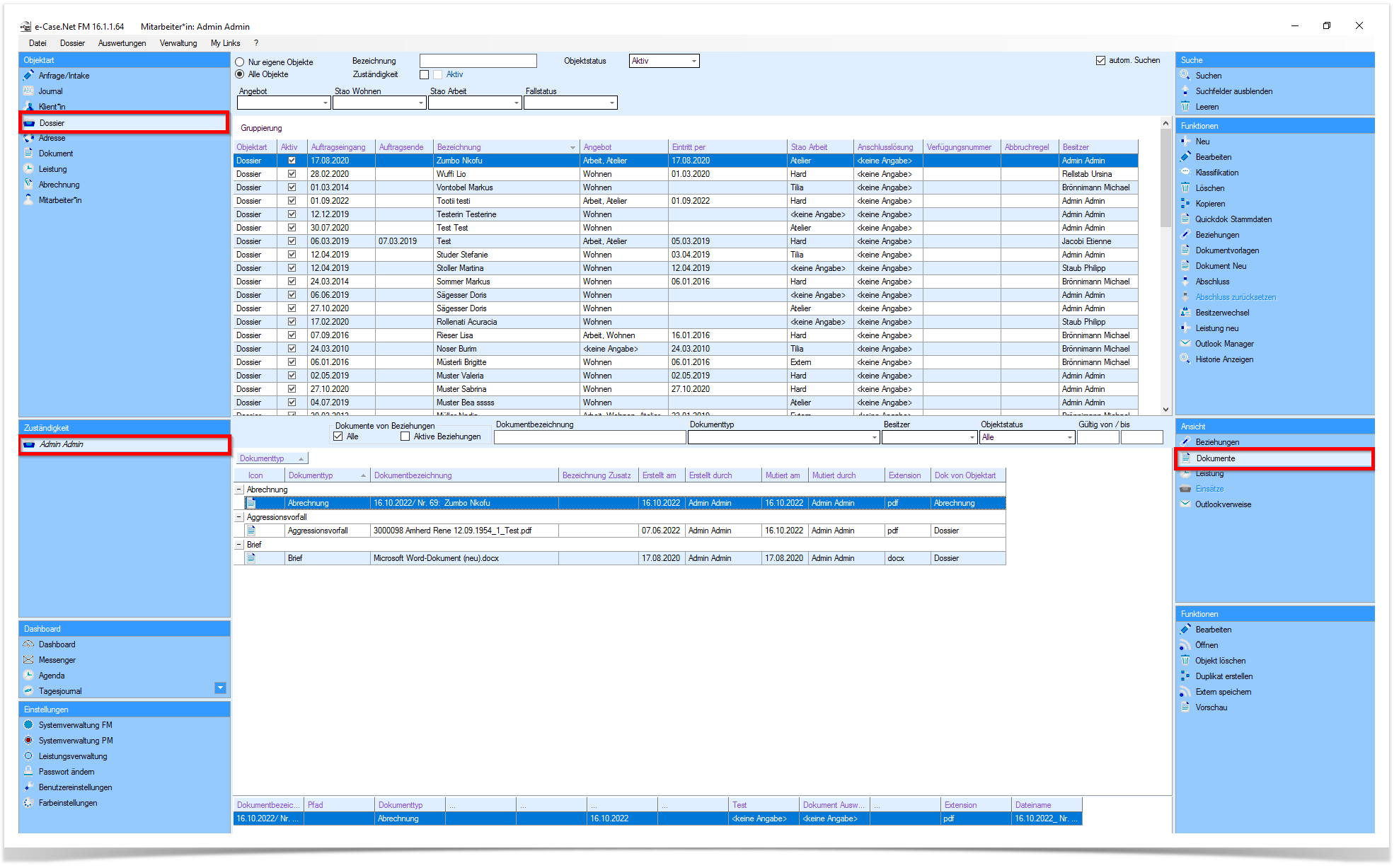The image size is (1399, 868).
Task: Toggle first Zuständigkeit checkbox
Action: (x=425, y=74)
